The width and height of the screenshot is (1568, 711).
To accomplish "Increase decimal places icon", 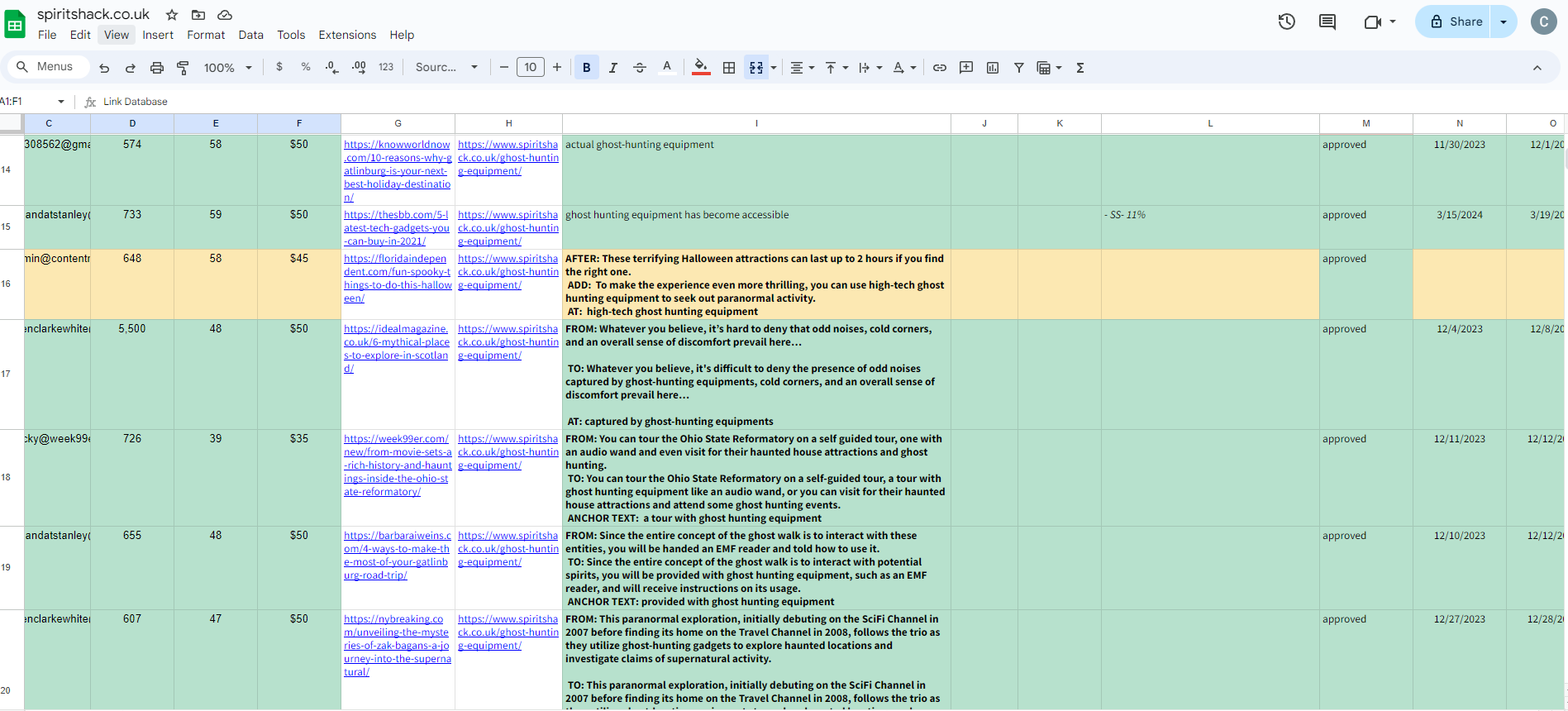I will pyautogui.click(x=359, y=67).
